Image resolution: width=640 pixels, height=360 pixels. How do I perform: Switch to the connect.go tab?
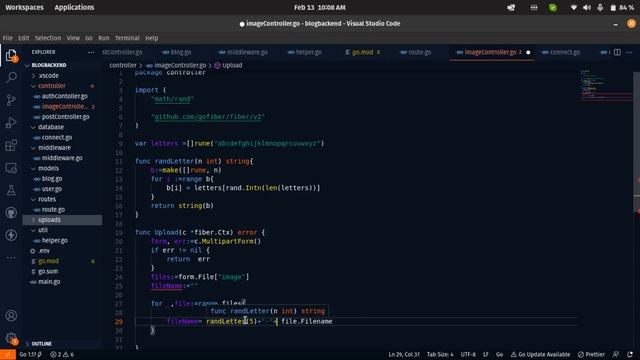561,52
